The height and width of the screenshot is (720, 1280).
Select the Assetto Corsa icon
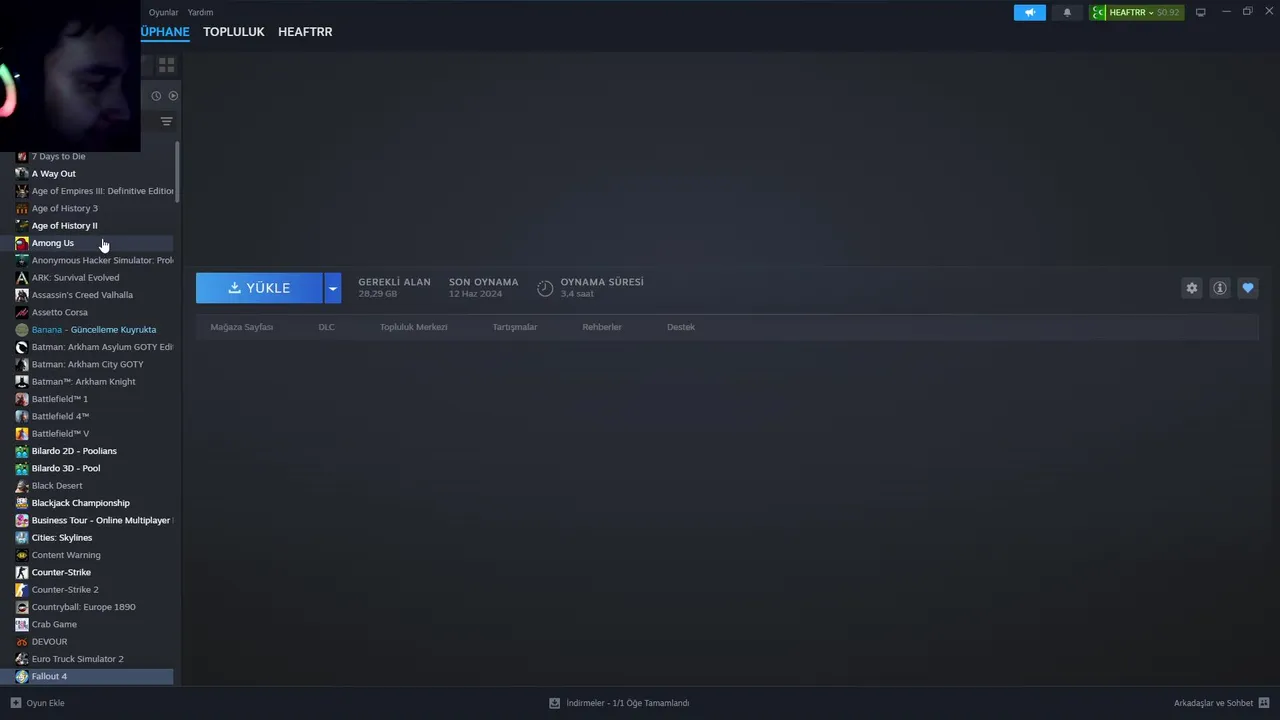pyautogui.click(x=22, y=312)
